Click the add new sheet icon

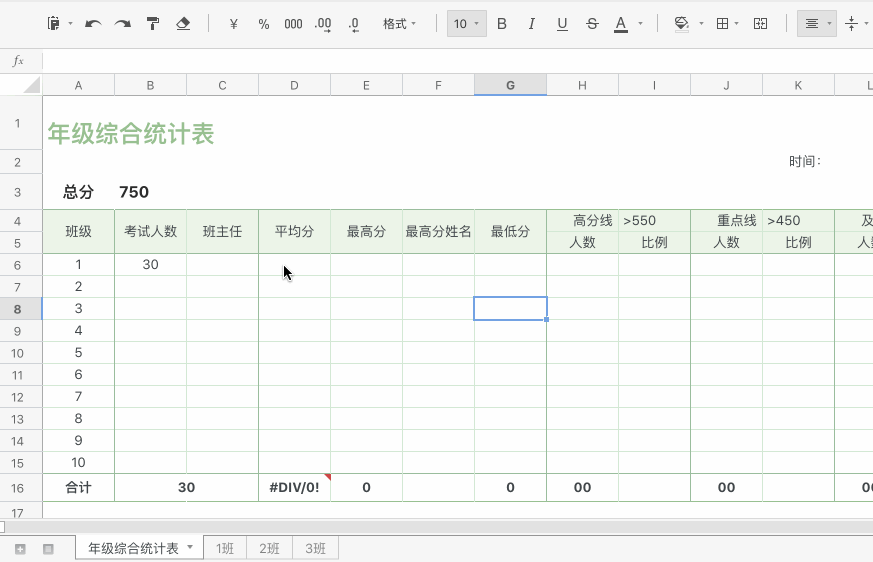[20, 549]
